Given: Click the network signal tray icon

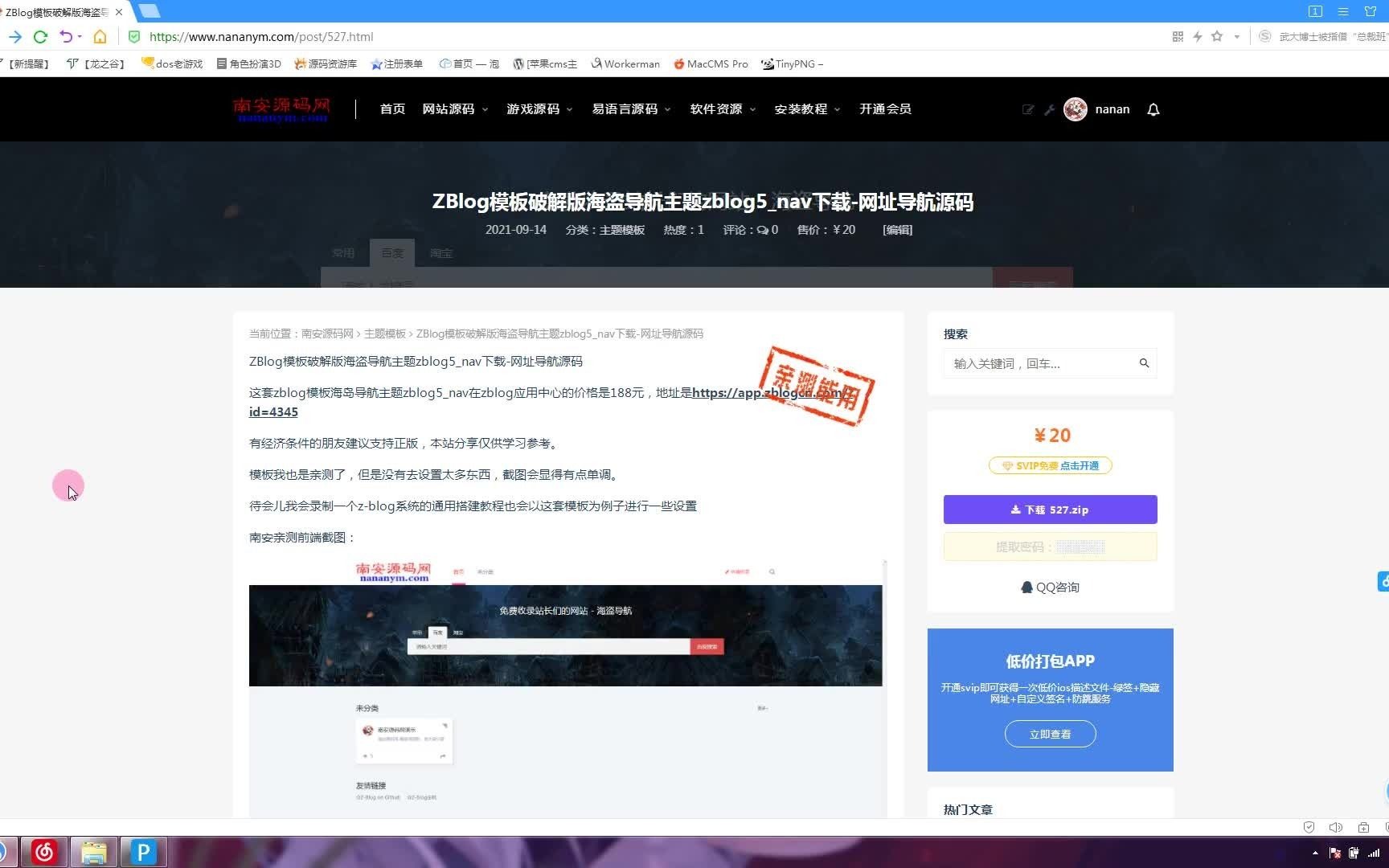Looking at the screenshot, I should pyautogui.click(x=1375, y=853).
